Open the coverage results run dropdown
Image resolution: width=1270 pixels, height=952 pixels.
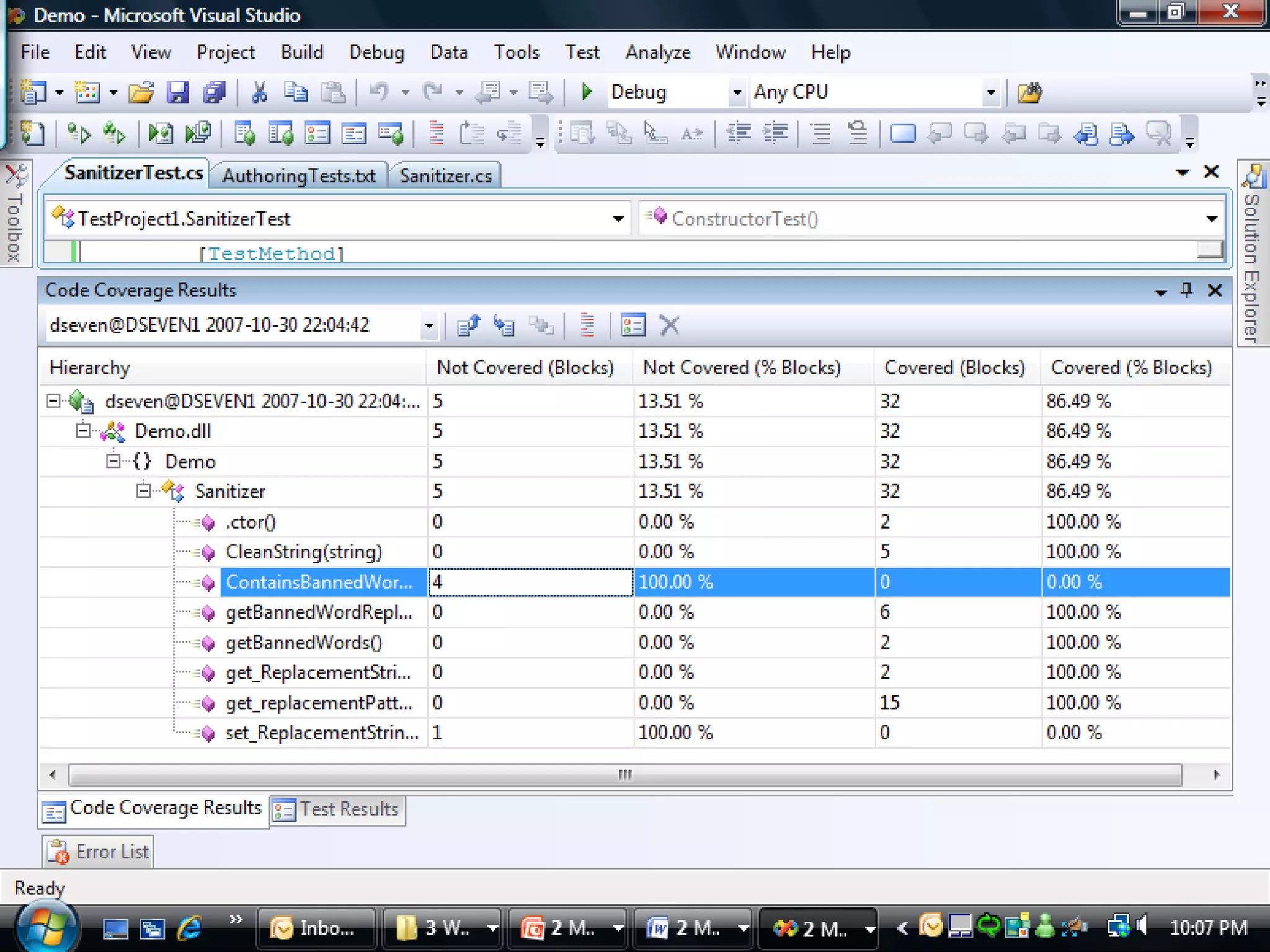429,325
